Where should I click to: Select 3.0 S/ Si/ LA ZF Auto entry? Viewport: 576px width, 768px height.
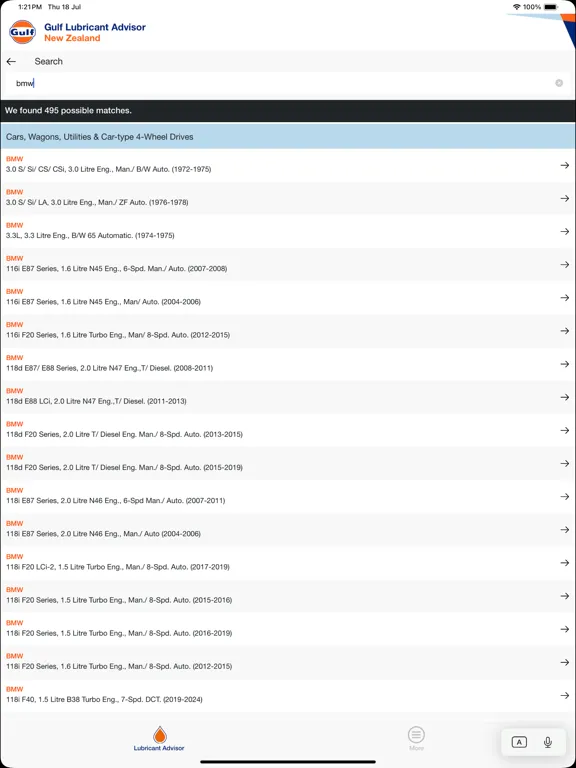[x=288, y=198]
